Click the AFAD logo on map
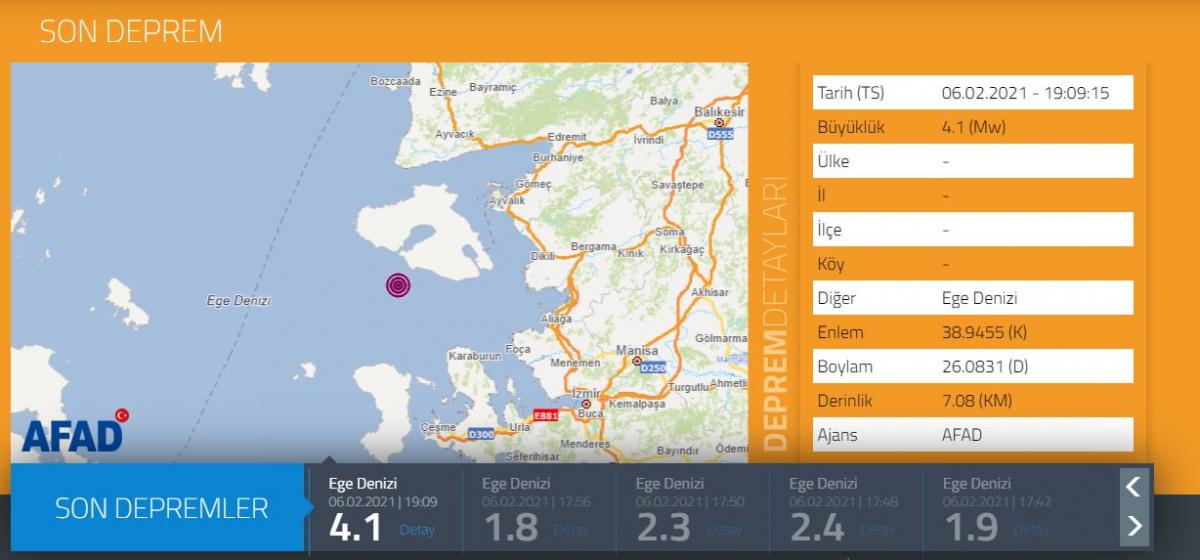This screenshot has height=560, width=1200. 74,432
